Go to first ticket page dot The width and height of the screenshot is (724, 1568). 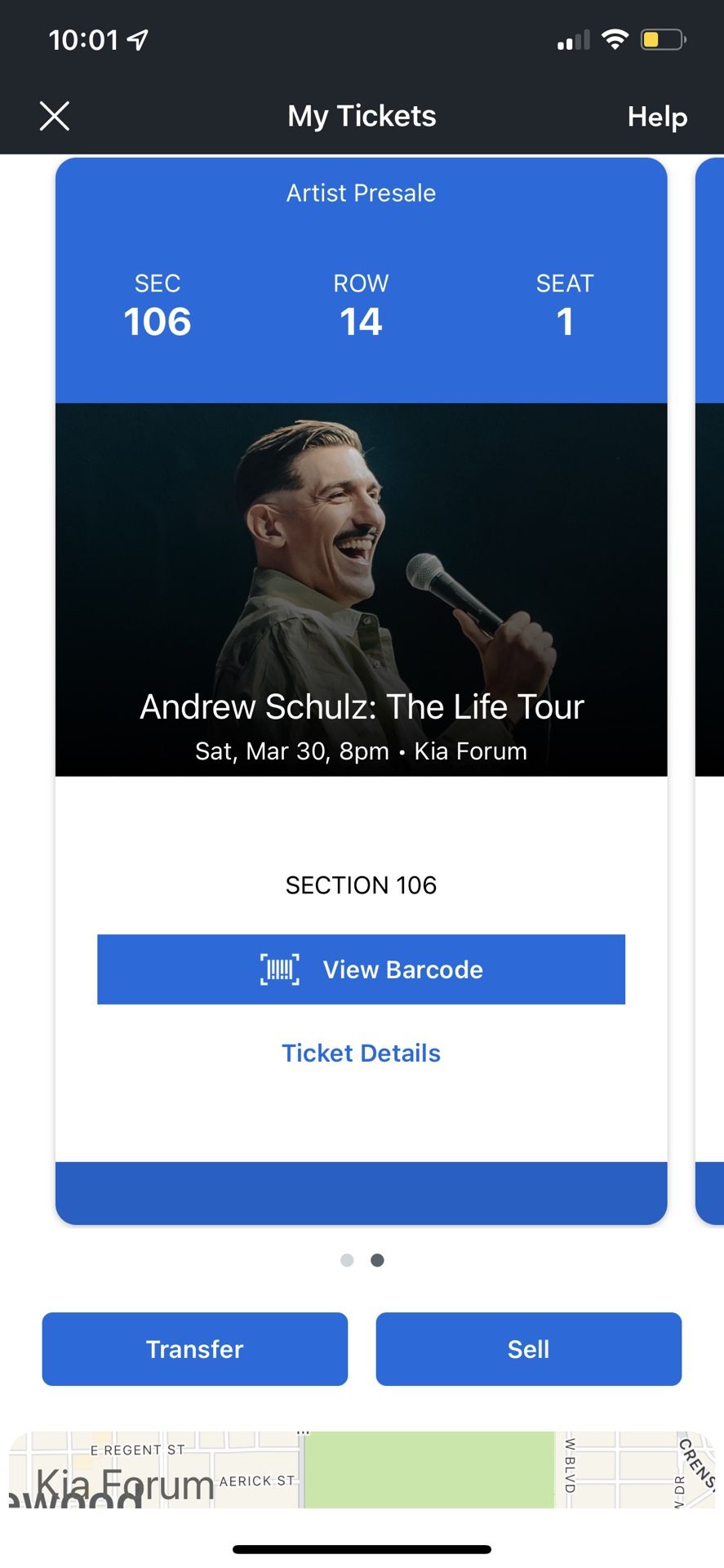[347, 1260]
